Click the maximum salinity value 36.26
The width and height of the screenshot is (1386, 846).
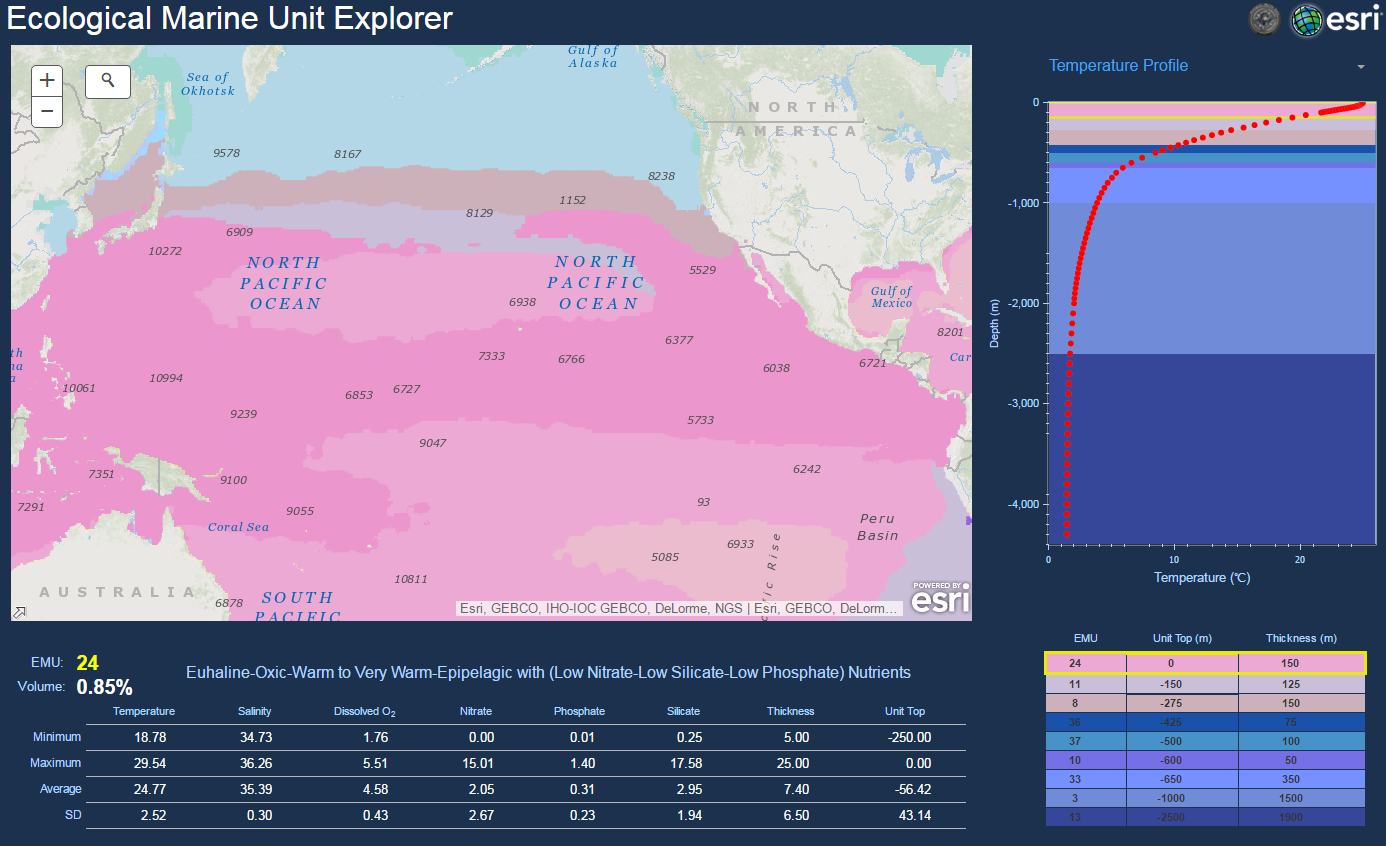pos(255,763)
